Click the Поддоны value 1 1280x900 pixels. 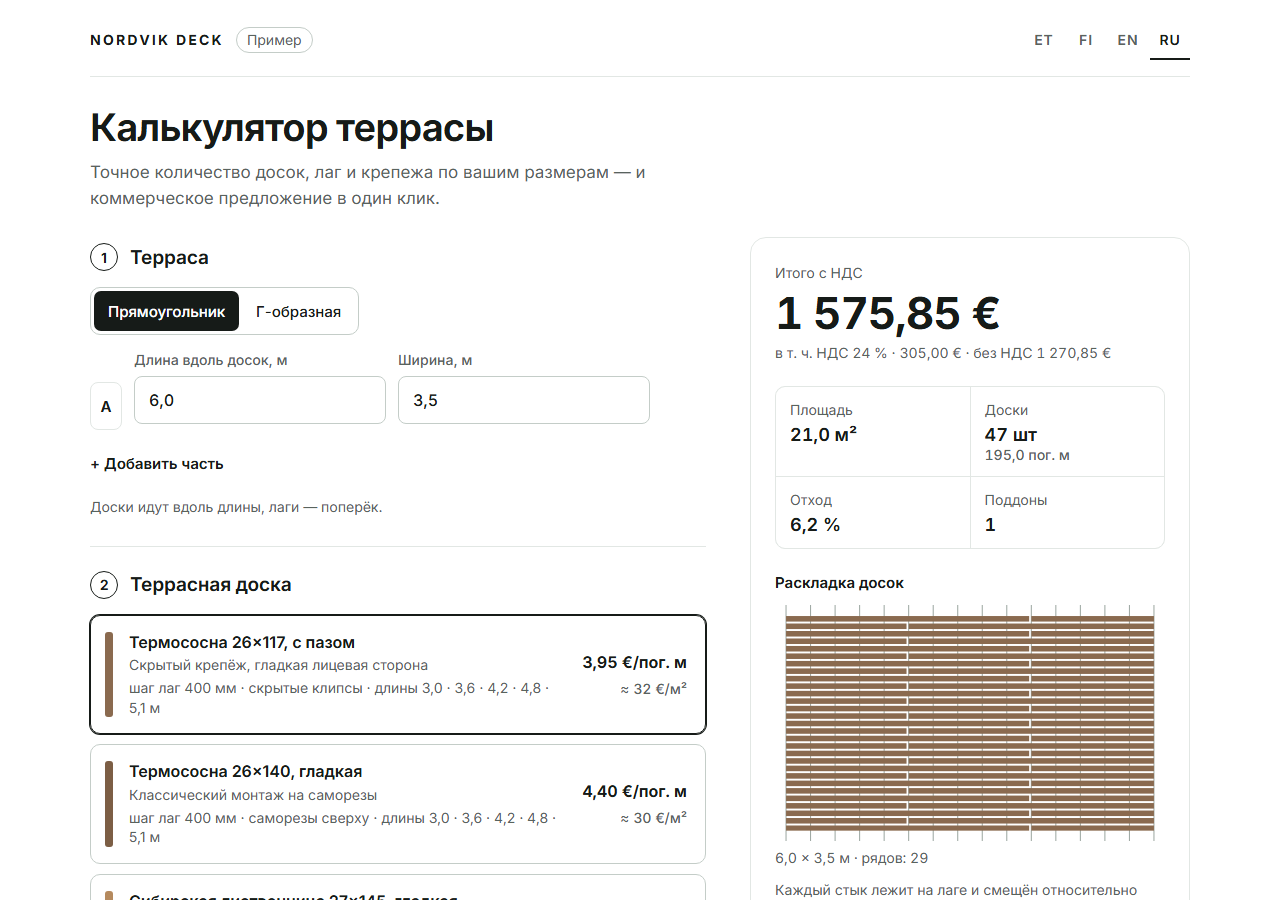tap(990, 525)
